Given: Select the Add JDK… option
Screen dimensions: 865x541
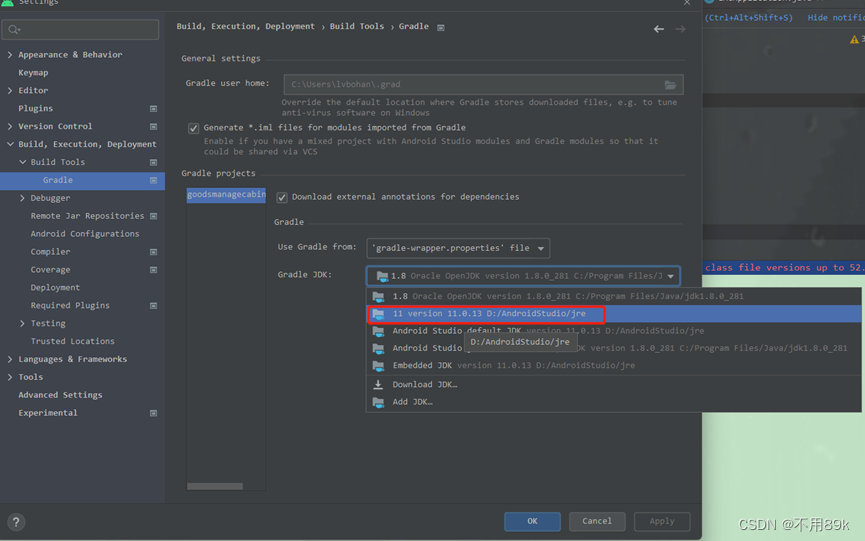Looking at the screenshot, I should [613, 402].
